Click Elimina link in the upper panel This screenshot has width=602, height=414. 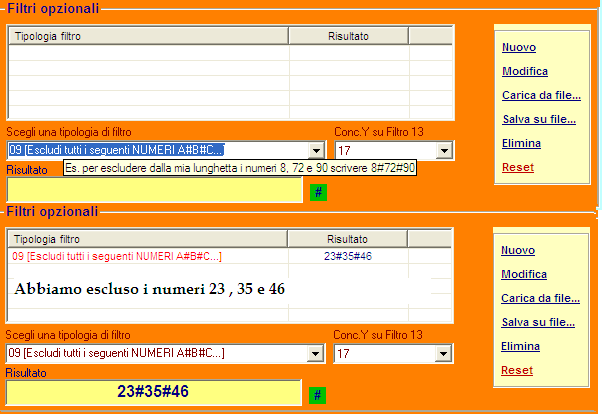[521, 143]
